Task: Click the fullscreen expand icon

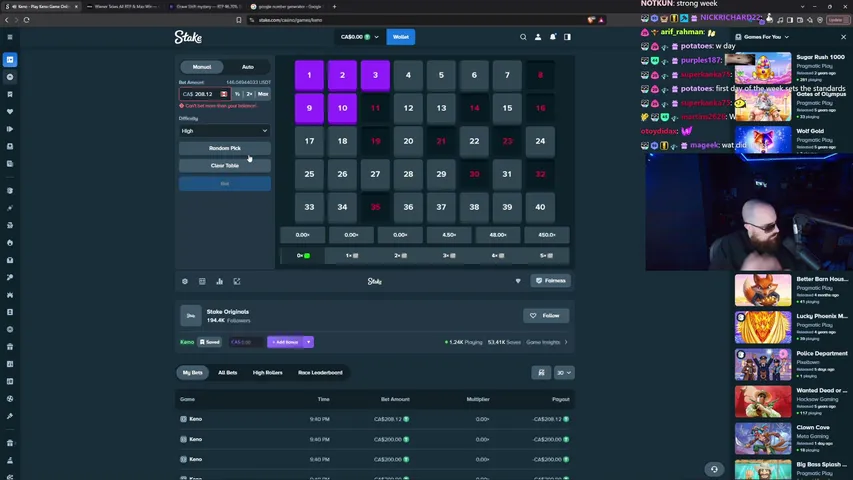Action: click(237, 281)
